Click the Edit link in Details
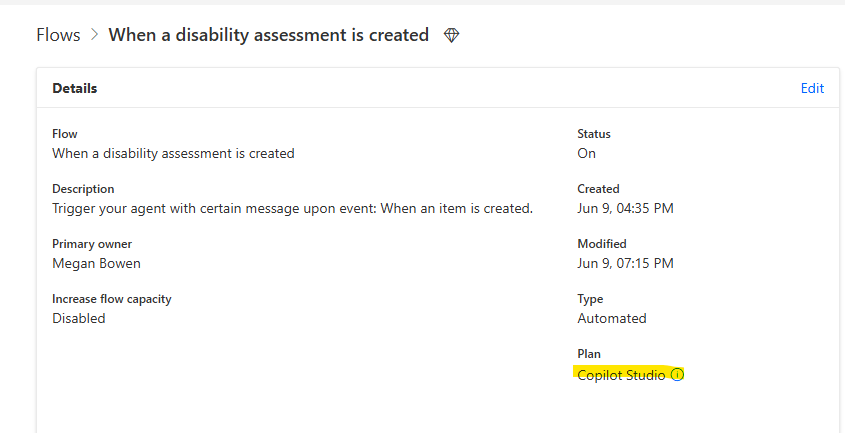The height and width of the screenshot is (433, 845). (x=812, y=88)
